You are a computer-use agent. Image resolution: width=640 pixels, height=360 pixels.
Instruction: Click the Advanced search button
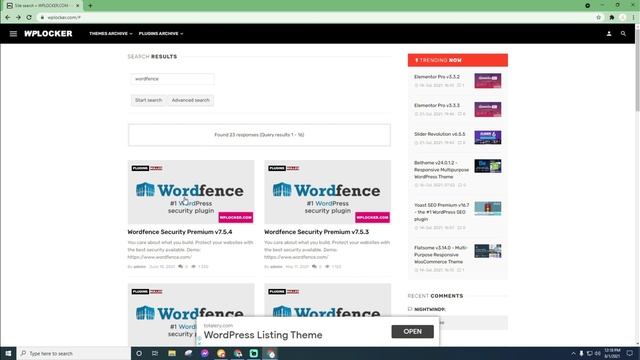(190, 100)
